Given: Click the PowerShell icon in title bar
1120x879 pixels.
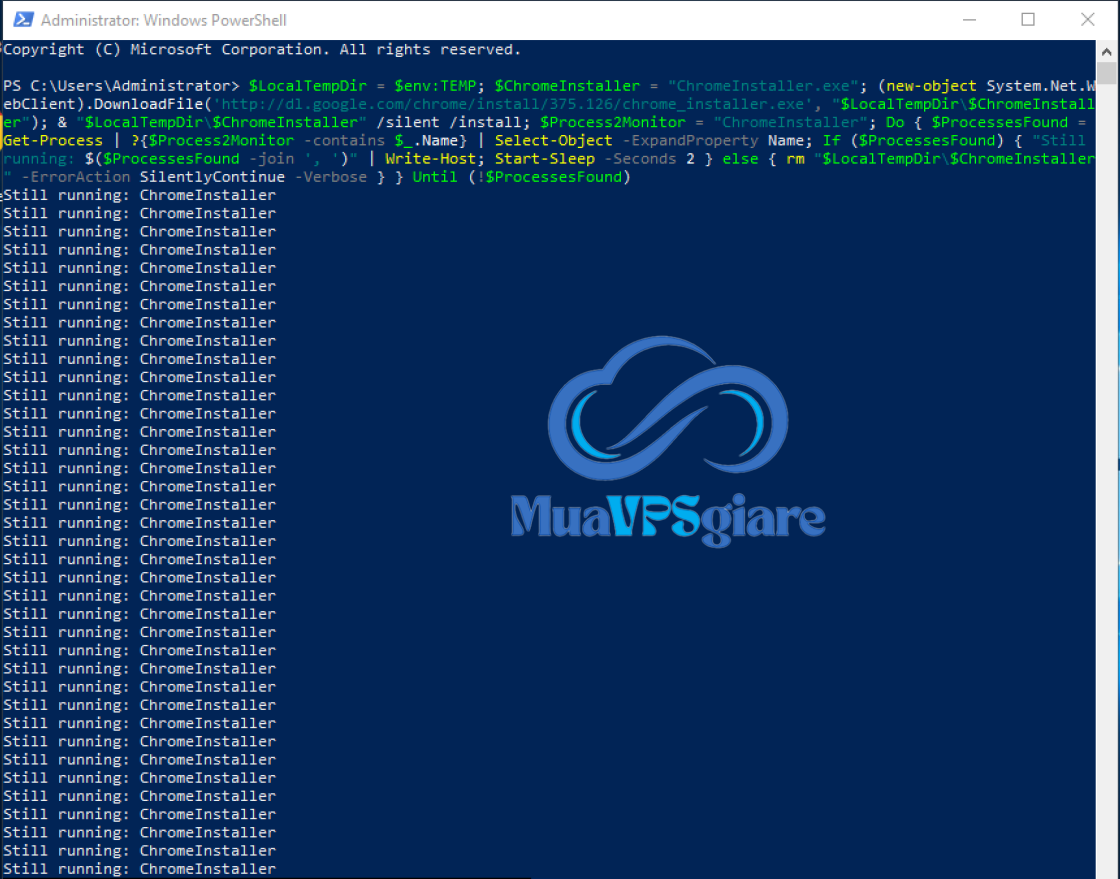Looking at the screenshot, I should [x=19, y=19].
